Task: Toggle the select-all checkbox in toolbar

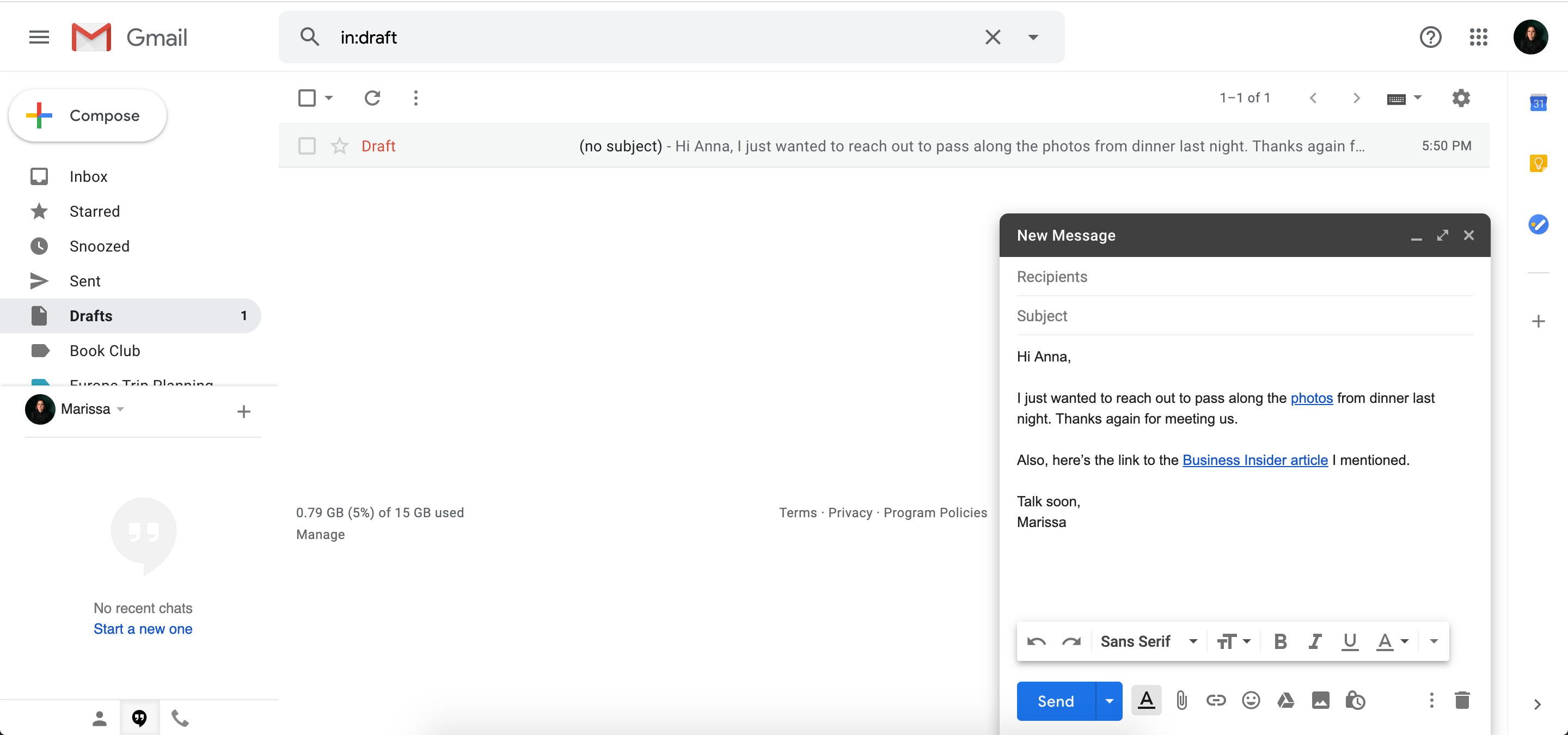Action: (307, 98)
